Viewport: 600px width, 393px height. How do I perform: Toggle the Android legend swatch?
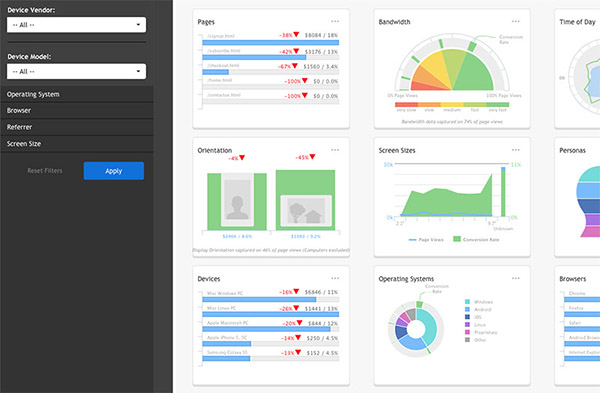[467, 309]
